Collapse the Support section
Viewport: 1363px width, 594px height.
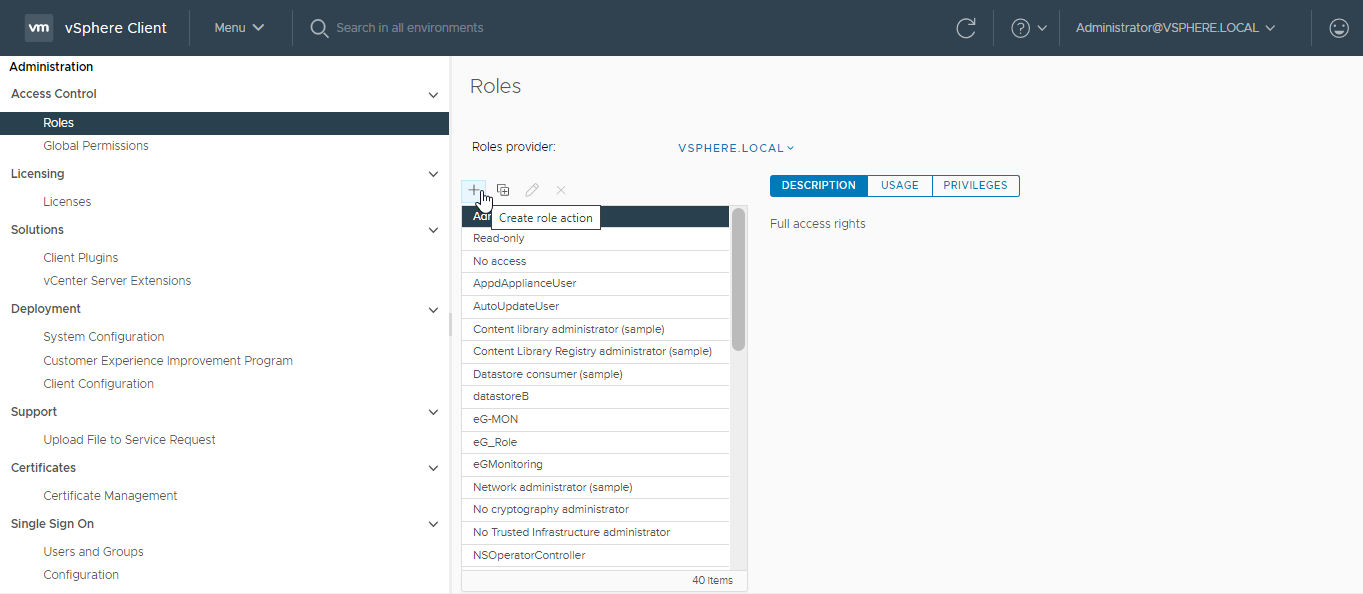433,413
